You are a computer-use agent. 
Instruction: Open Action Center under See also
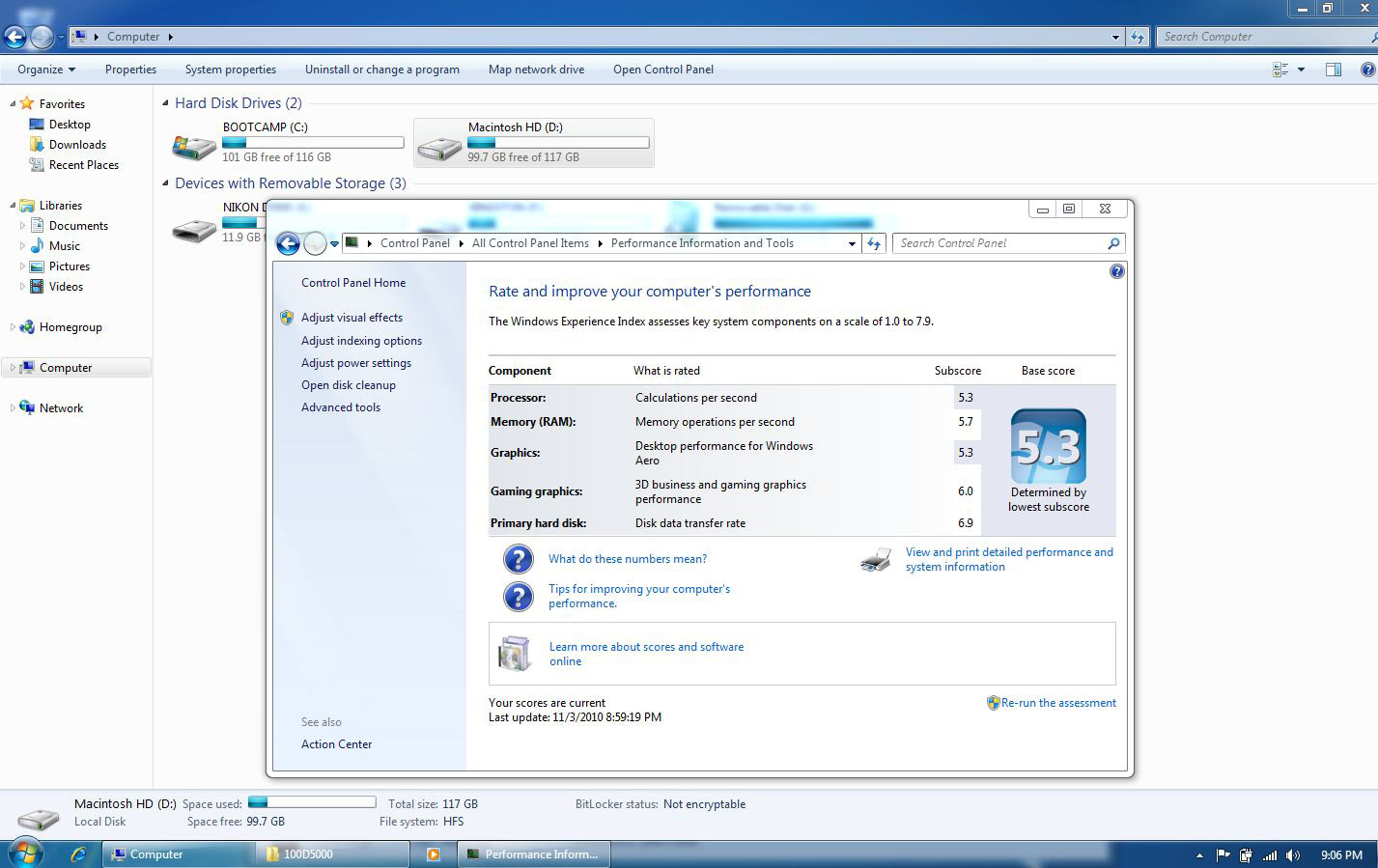pos(336,744)
